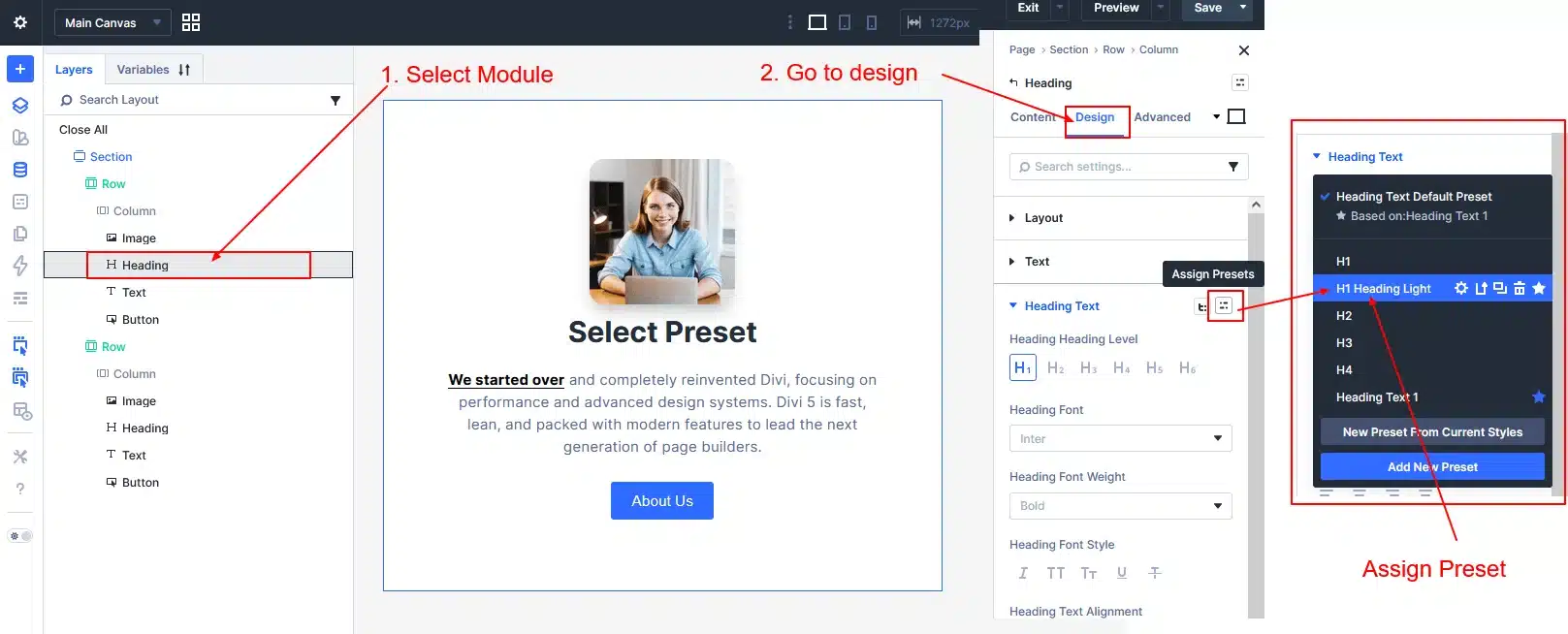Click the back arrow beside Heading title
This screenshot has height=634, width=1568.
pyautogui.click(x=1014, y=82)
